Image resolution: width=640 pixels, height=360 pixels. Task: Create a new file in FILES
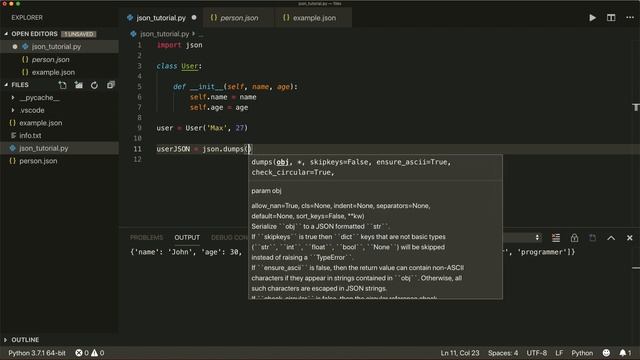point(62,85)
